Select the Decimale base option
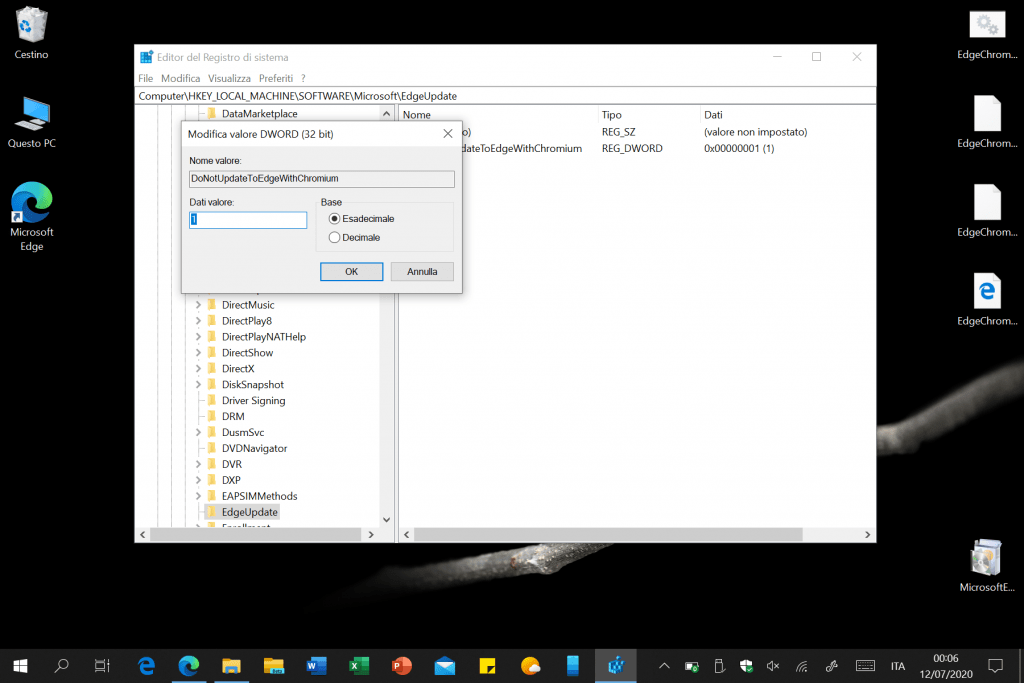This screenshot has height=683, width=1024. coord(335,237)
